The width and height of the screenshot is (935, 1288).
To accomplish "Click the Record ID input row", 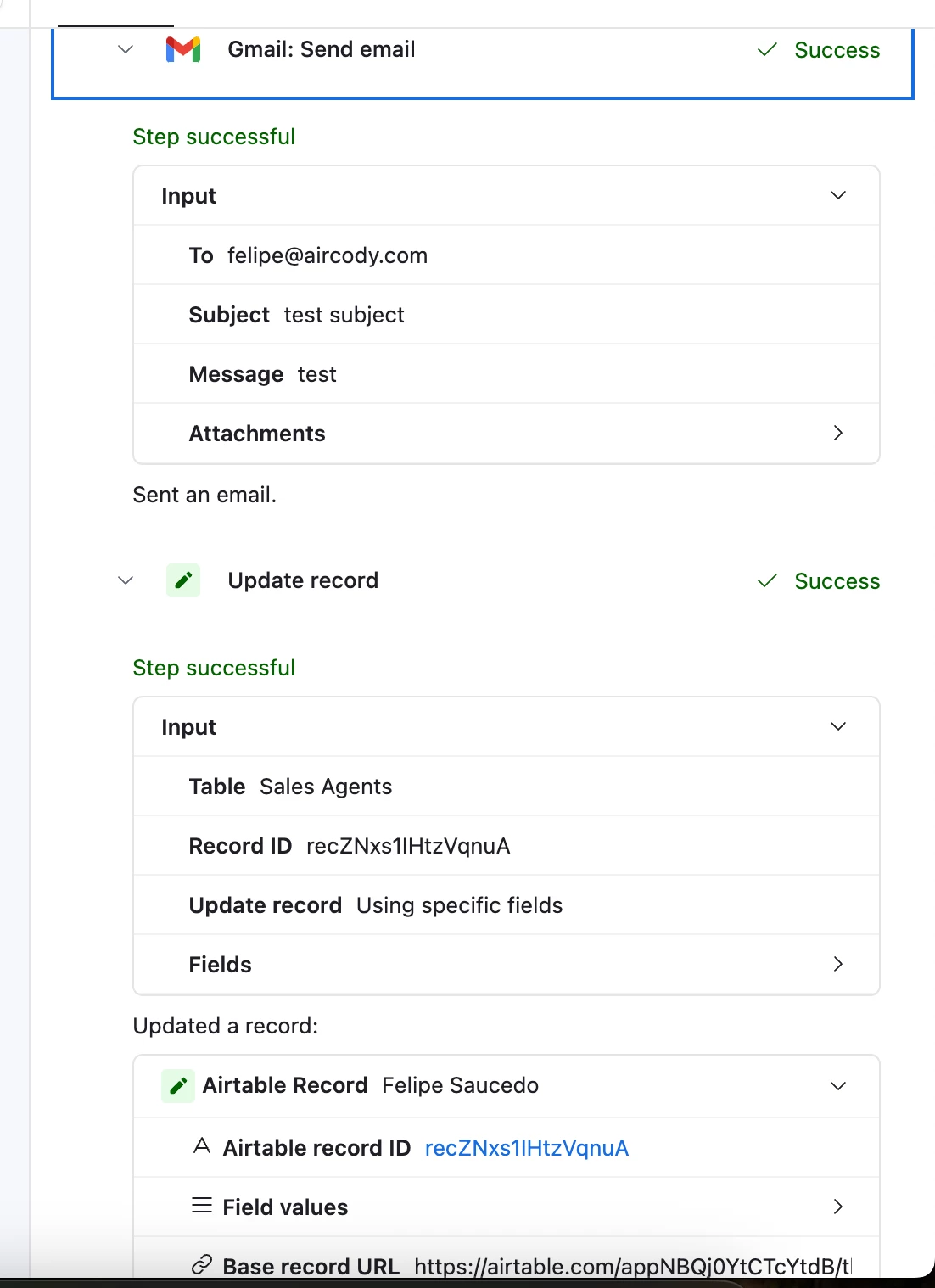I will [x=507, y=846].
